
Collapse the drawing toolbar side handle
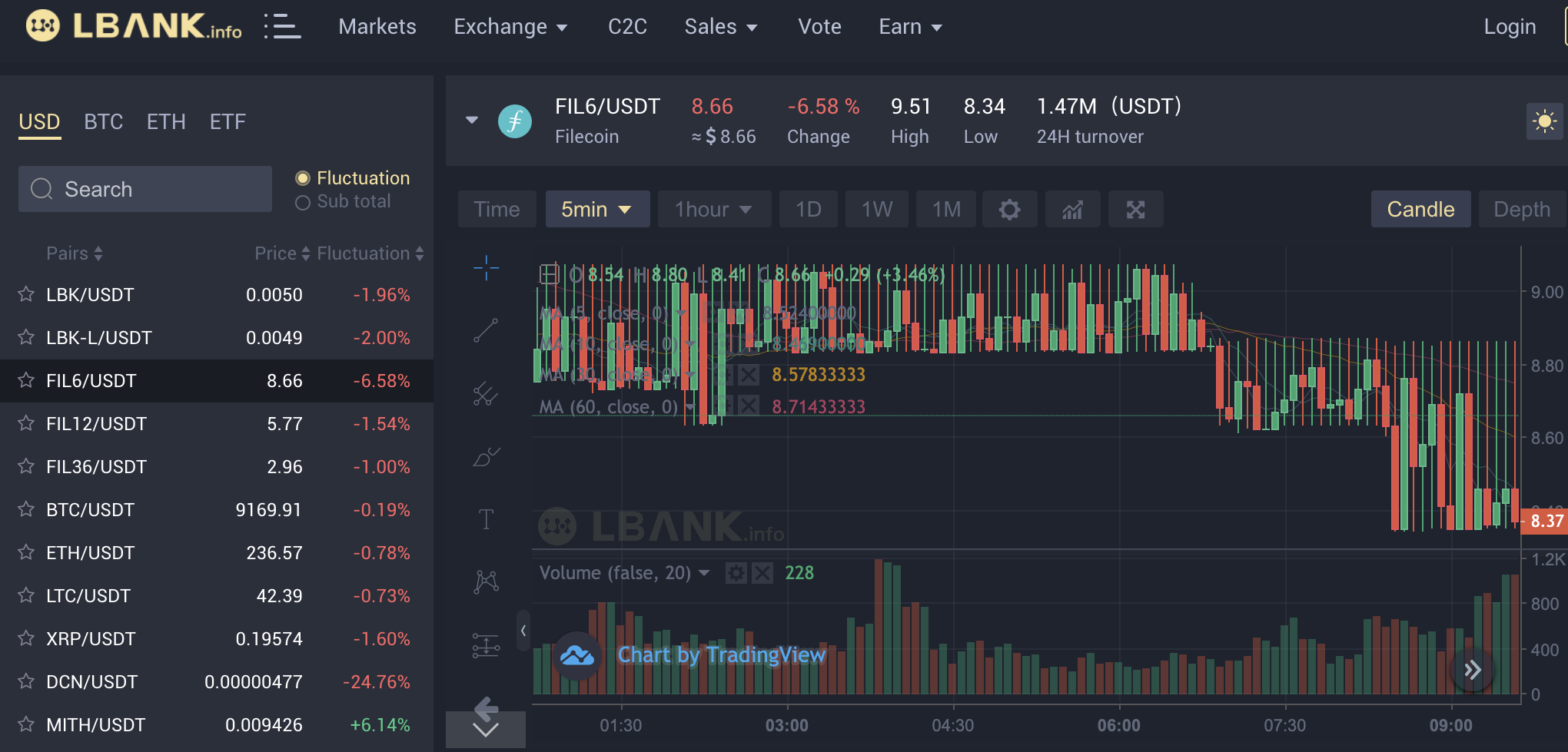click(523, 631)
